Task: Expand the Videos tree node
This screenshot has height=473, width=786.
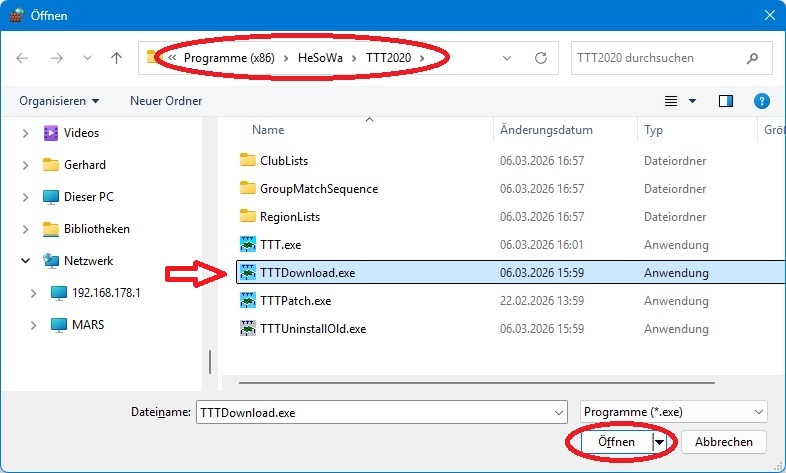Action: pos(26,133)
